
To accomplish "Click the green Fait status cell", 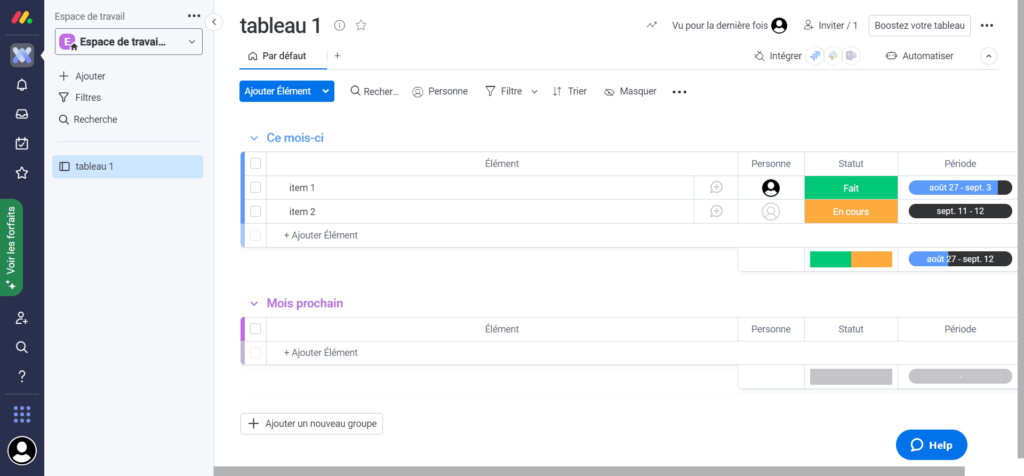I will coord(850,188).
